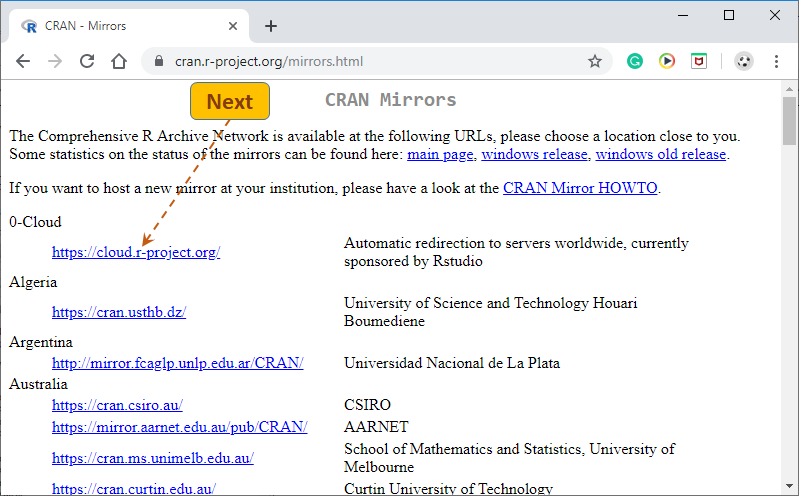
Task: Open the colorful play-button extension
Action: pos(667,61)
